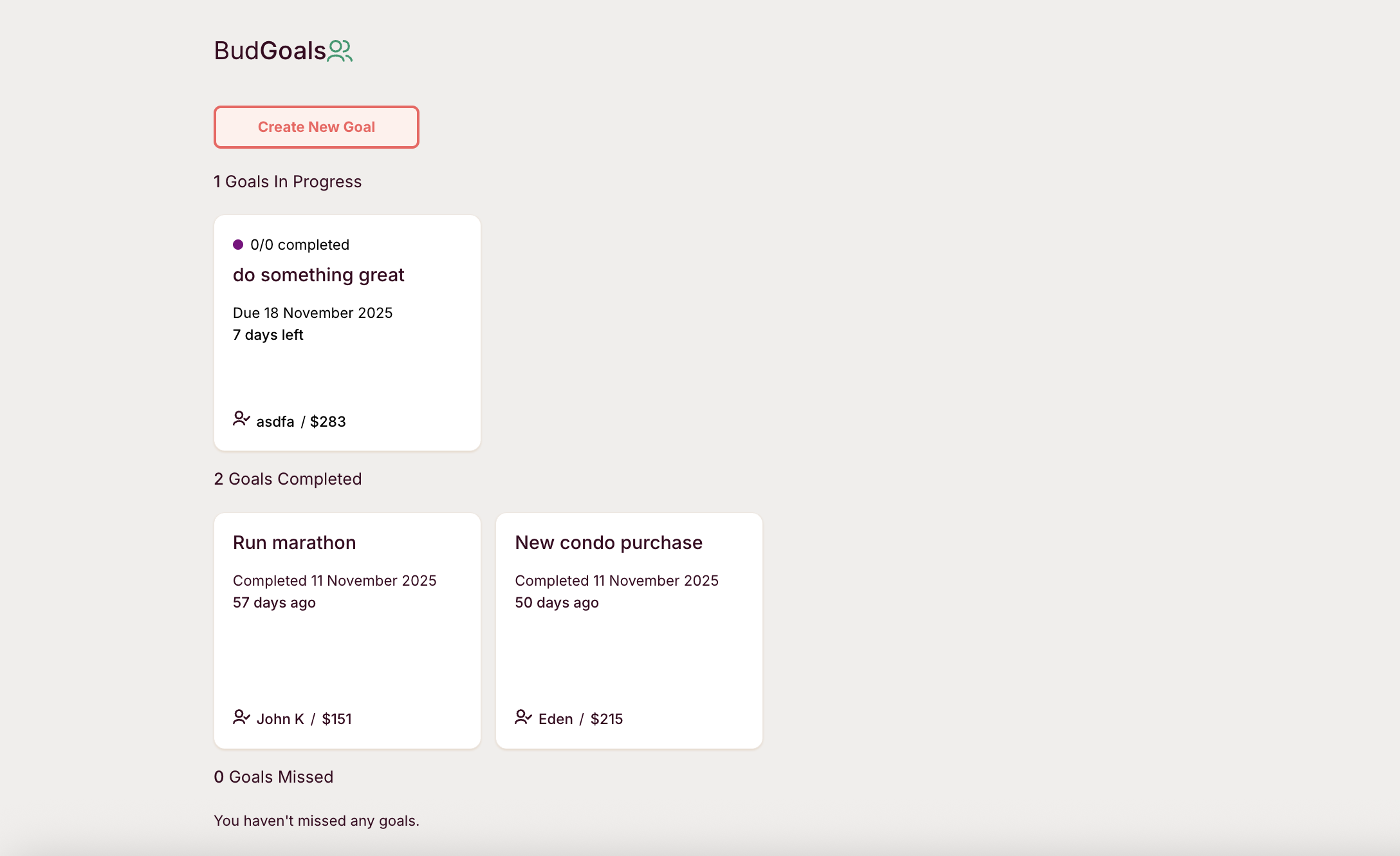Click the '0/0 completed' progress label
The width and height of the screenshot is (1400, 856).
coord(300,245)
